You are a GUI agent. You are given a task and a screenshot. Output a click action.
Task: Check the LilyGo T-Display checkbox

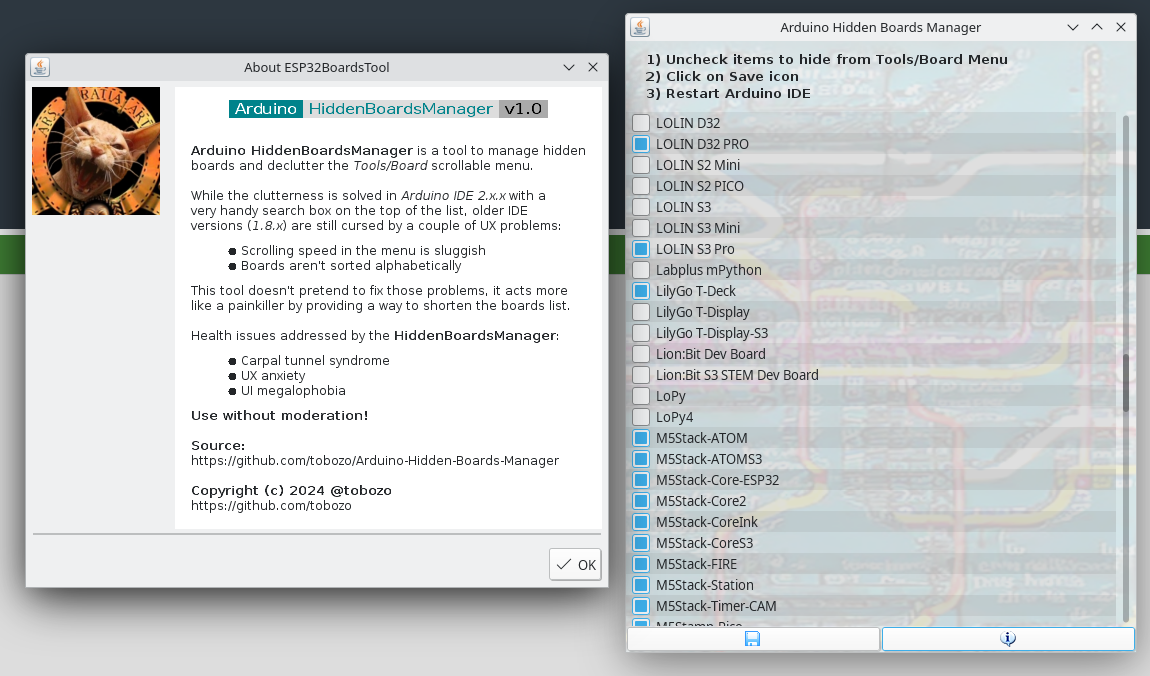(641, 312)
